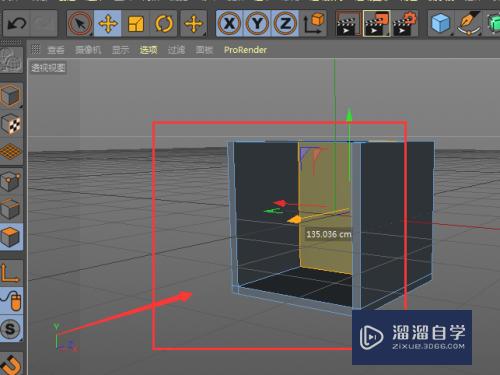Open the 面板 viewport menu
Image resolution: width=500 pixels, height=375 pixels.
(x=204, y=50)
